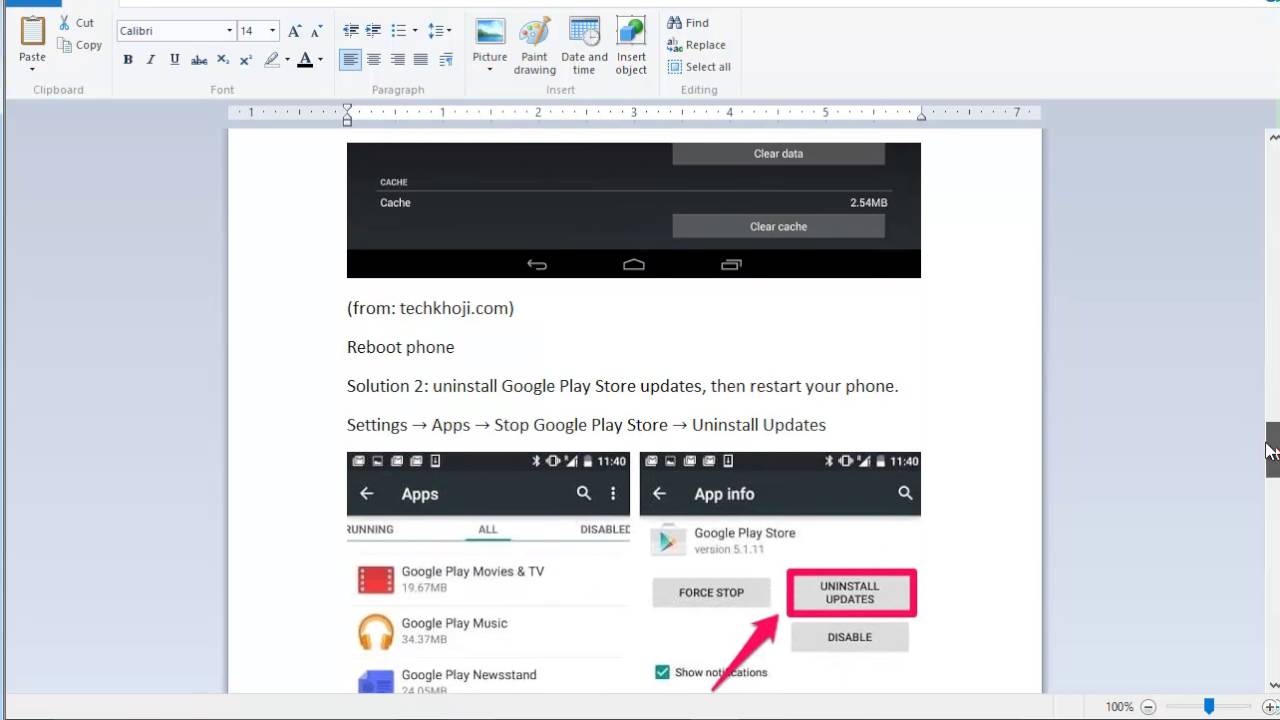Expand font color dropdown arrow
Image resolution: width=1280 pixels, height=720 pixels.
coord(320,60)
